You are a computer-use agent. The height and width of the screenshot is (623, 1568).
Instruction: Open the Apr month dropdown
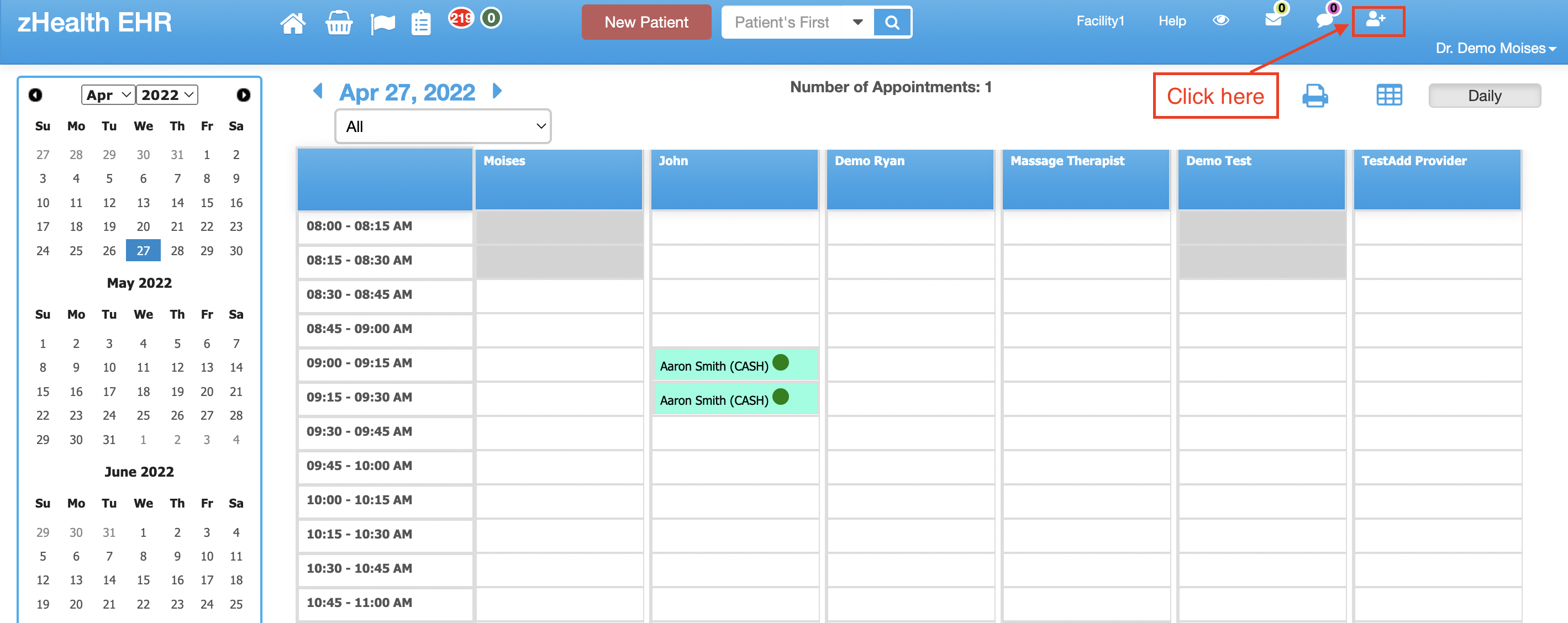click(x=108, y=95)
